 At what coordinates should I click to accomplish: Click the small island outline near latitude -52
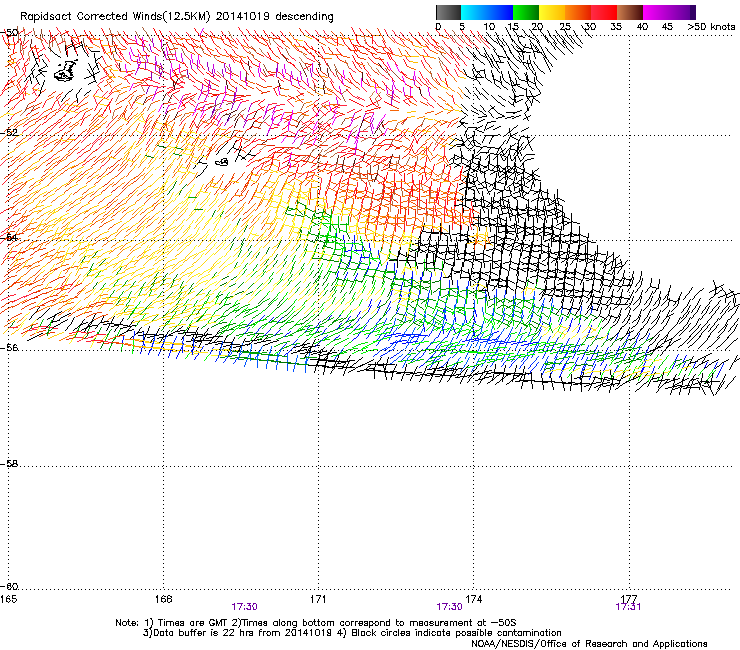click(222, 162)
